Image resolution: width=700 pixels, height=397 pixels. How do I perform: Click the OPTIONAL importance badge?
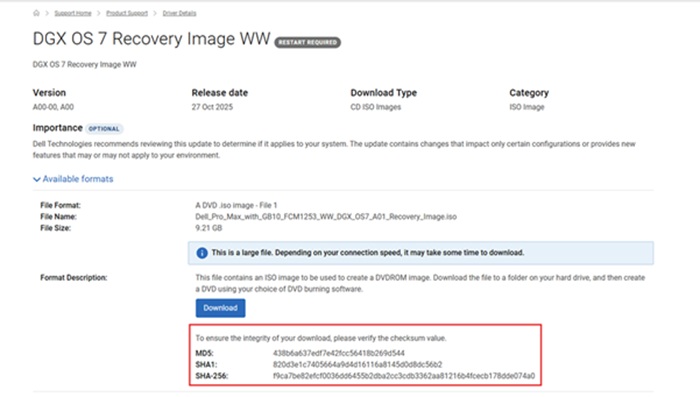coord(104,129)
